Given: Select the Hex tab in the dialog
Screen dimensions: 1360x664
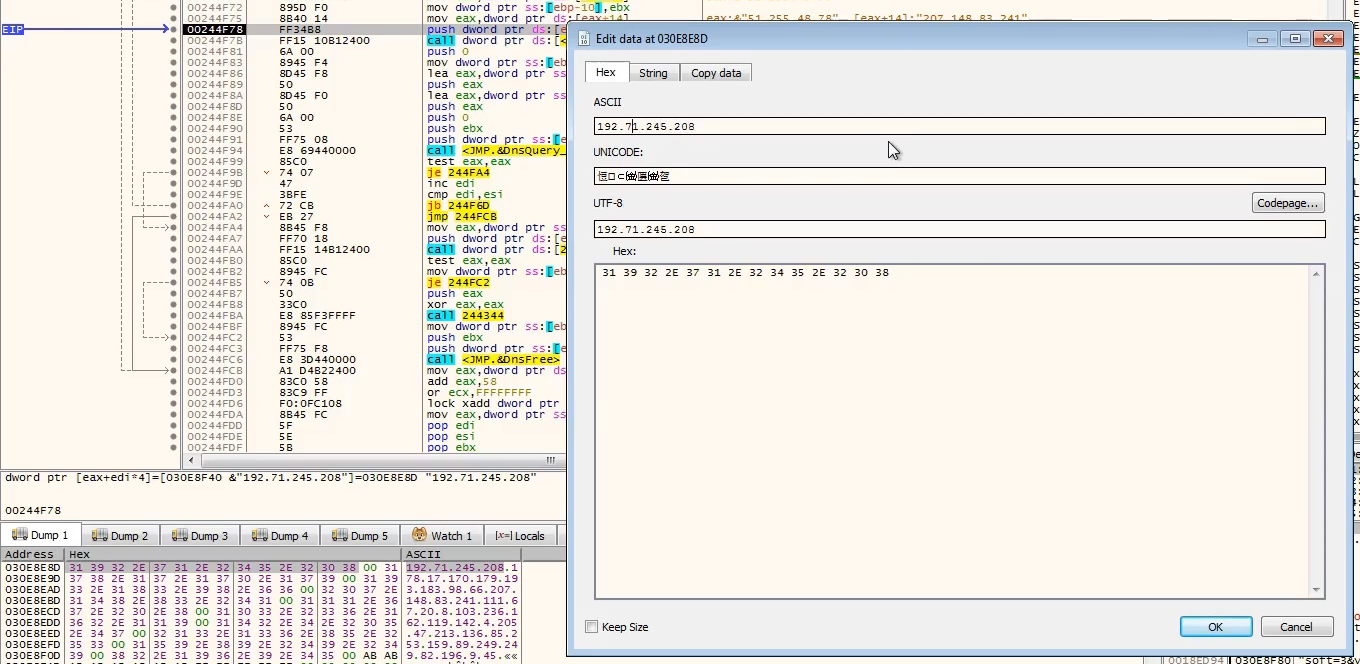Looking at the screenshot, I should click(x=606, y=72).
